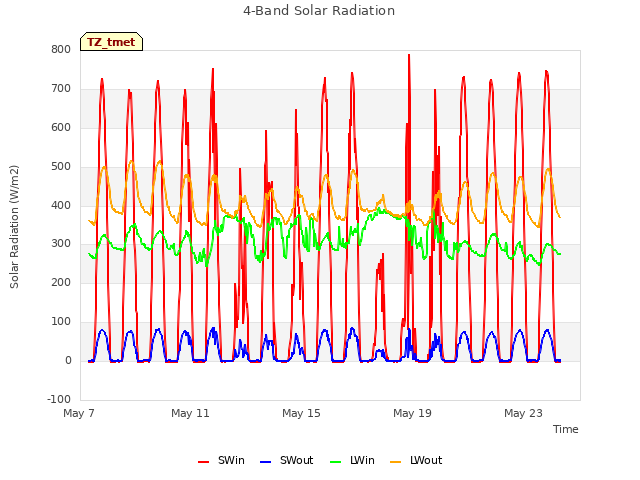Image resolution: width=640 pixels, height=480 pixels.
Task: Click the May 23 x-axis tick label
Action: tap(523, 413)
